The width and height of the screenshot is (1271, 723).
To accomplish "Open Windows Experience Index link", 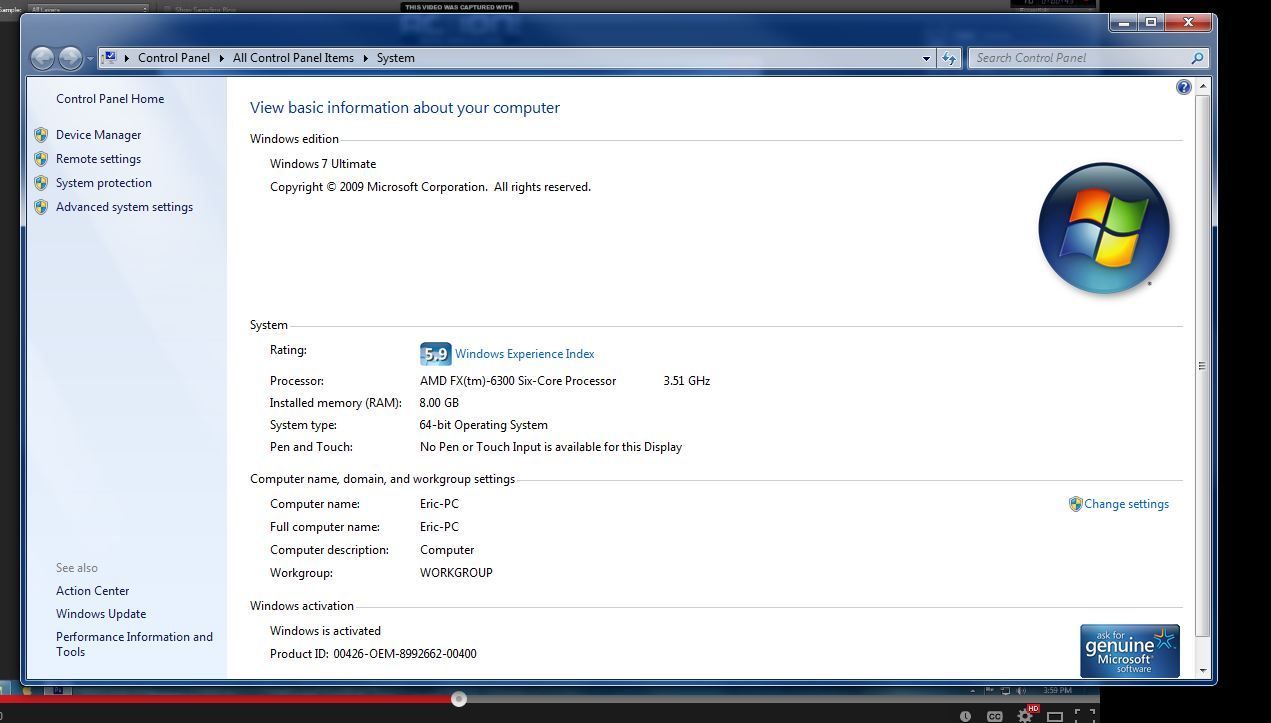I will (524, 354).
